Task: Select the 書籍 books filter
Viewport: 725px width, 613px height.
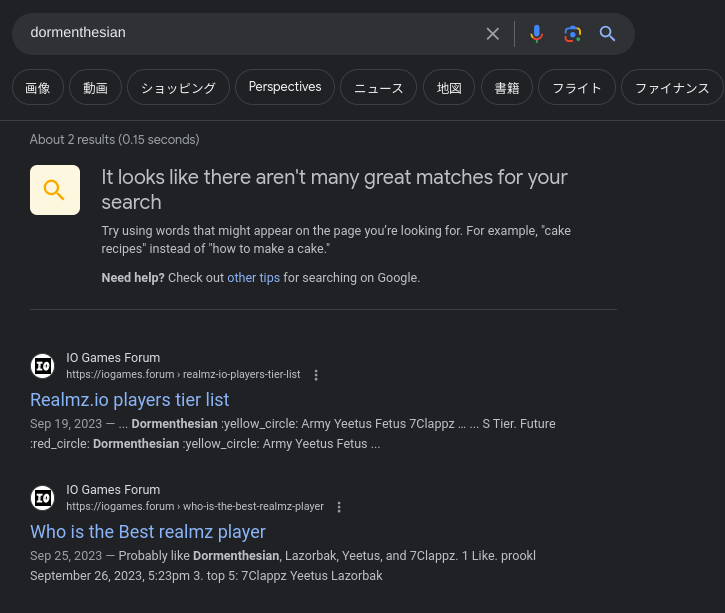Action: pos(507,88)
